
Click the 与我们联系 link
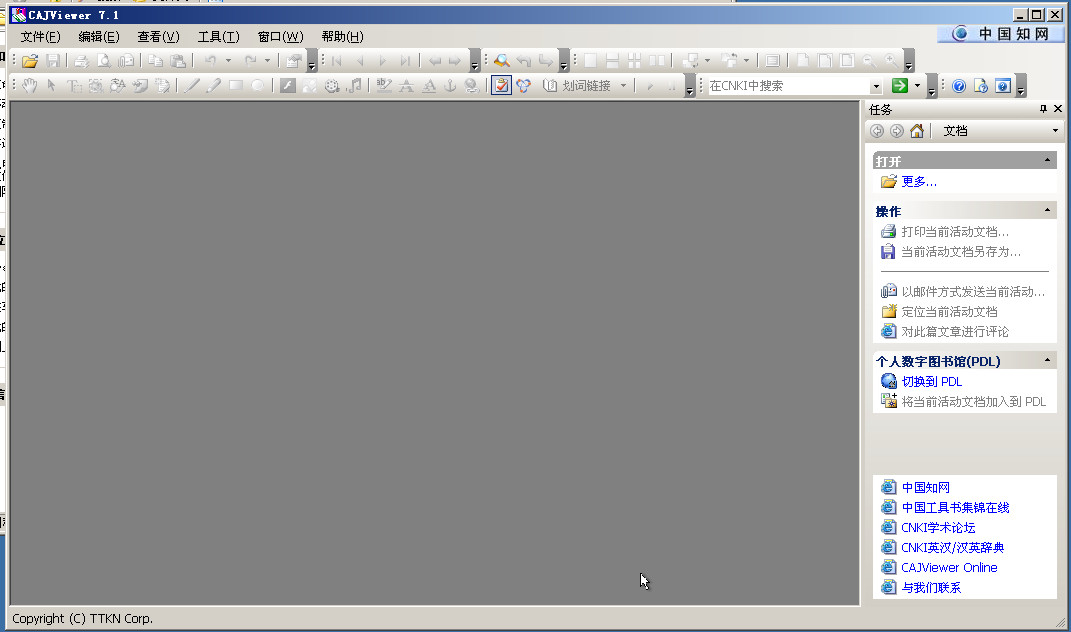click(931, 587)
